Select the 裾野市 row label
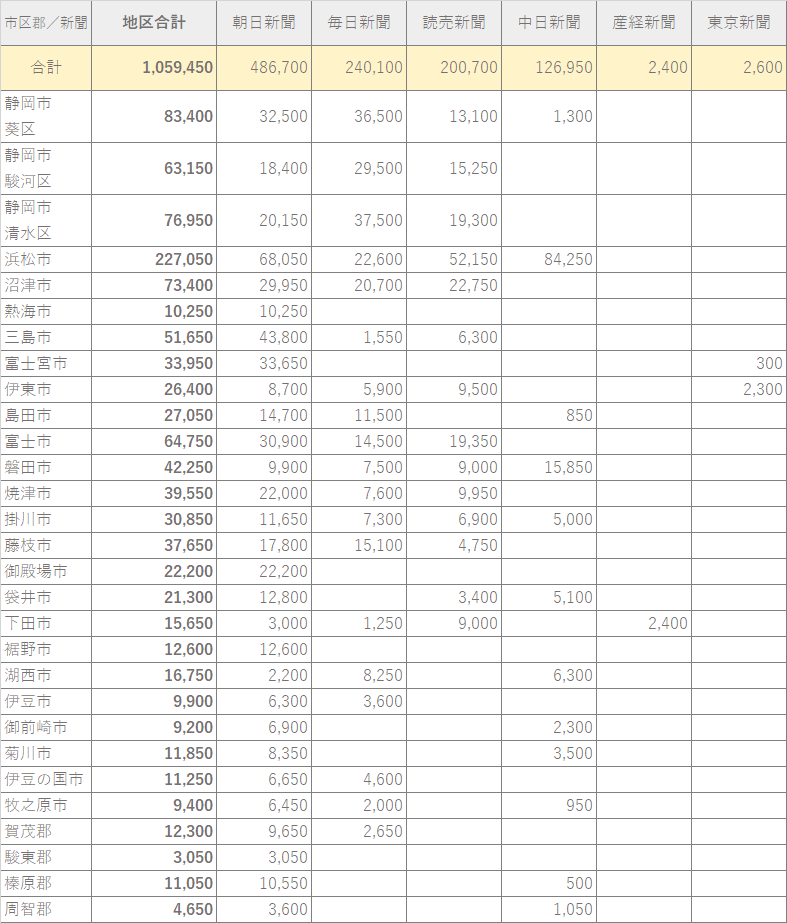Image resolution: width=787 pixels, height=923 pixels. coord(46,649)
